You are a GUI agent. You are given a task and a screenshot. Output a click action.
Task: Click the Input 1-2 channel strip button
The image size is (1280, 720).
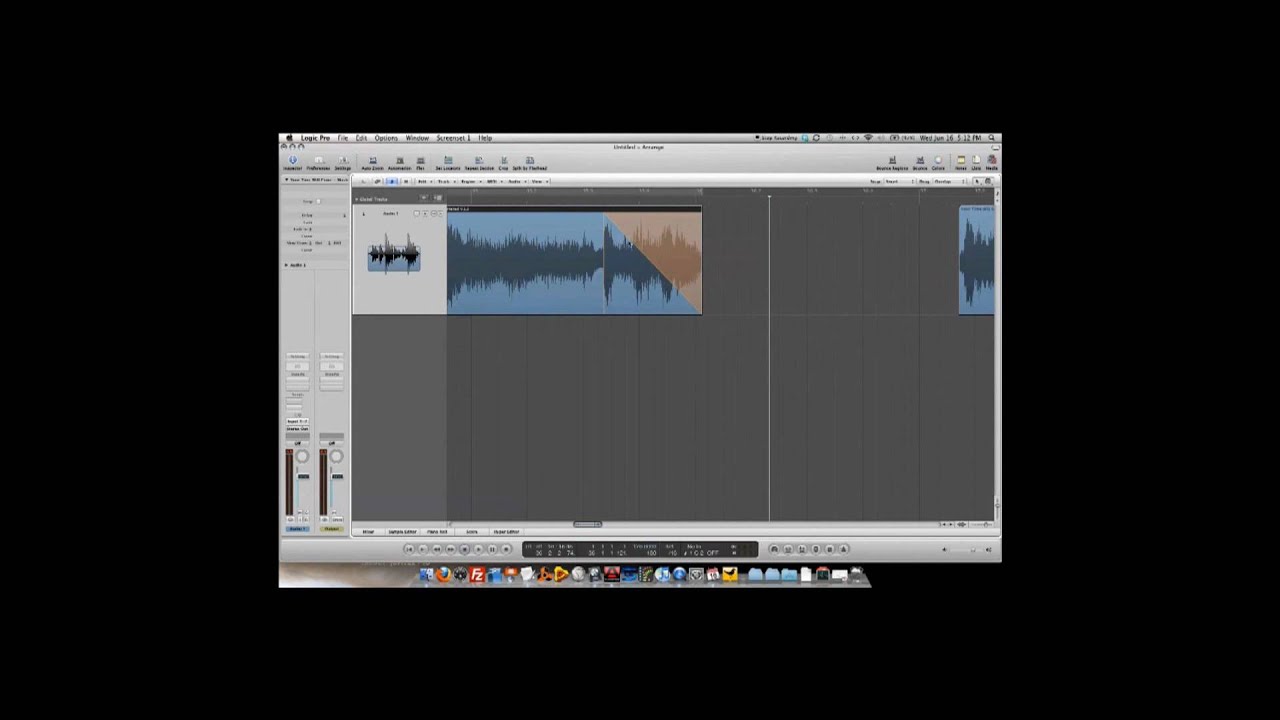[297, 422]
